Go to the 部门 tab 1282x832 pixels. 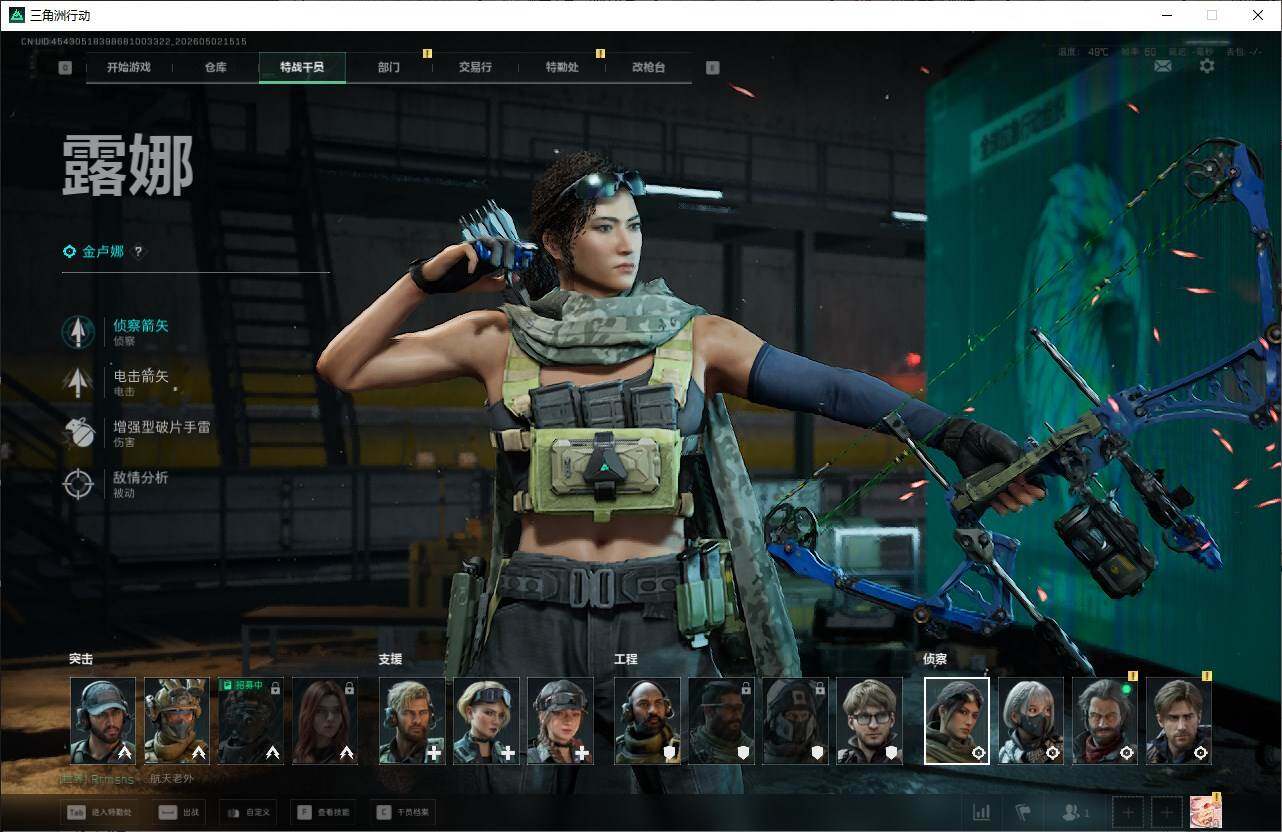[x=389, y=68]
